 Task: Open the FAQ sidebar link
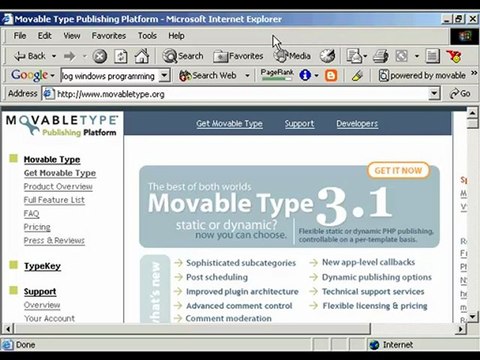(31, 213)
